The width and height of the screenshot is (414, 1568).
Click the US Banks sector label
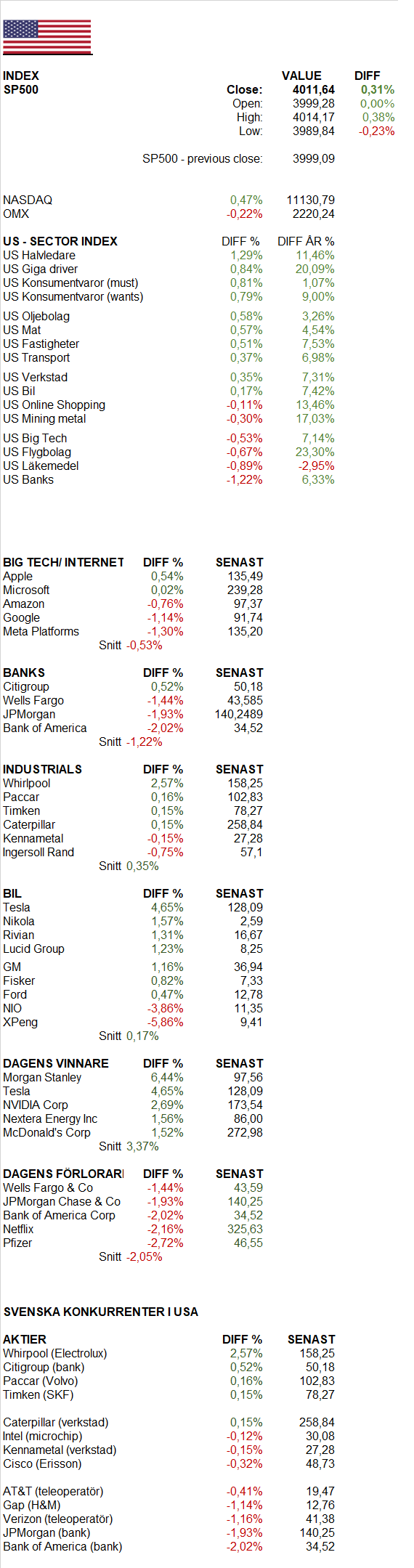tap(28, 479)
